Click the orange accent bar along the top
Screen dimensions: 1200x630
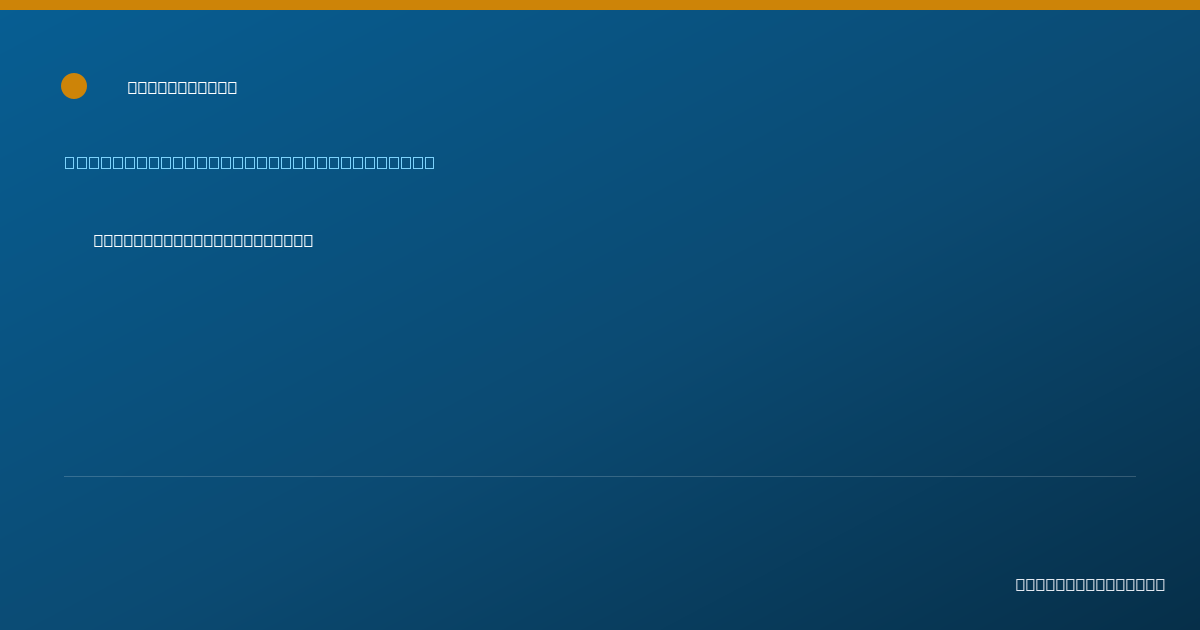click(600, 5)
